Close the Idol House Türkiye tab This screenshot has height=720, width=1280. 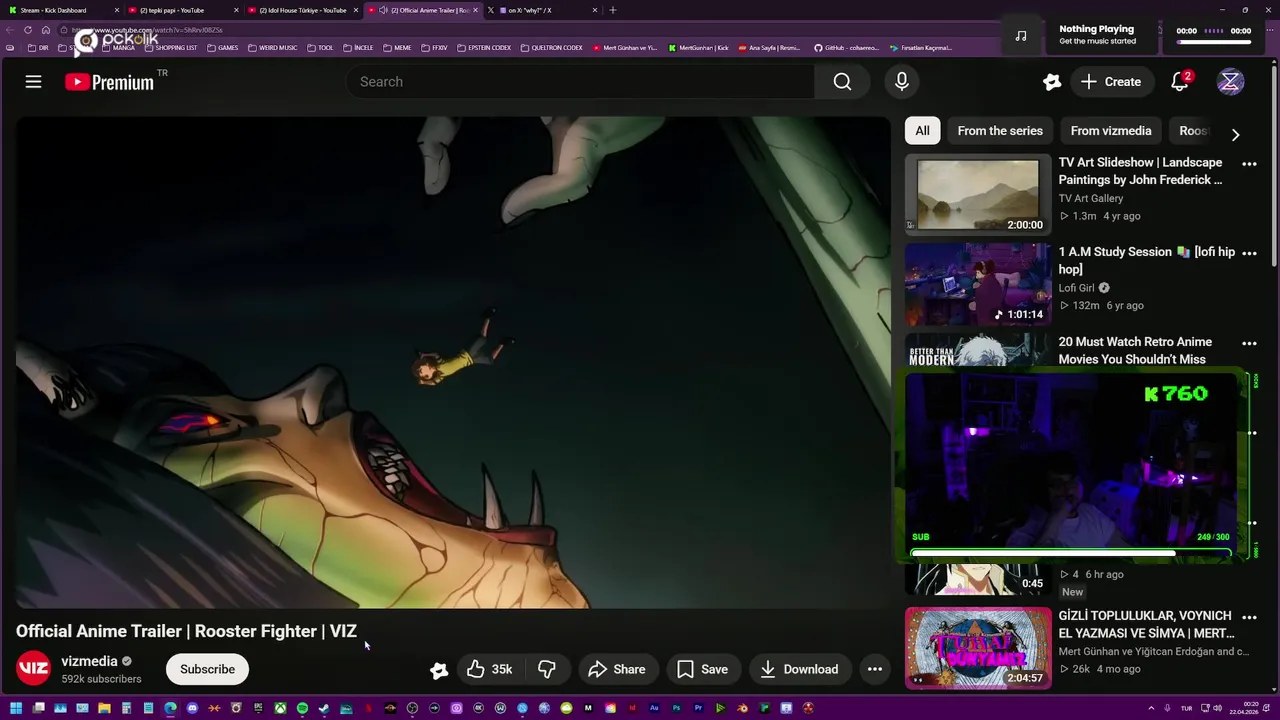355,10
